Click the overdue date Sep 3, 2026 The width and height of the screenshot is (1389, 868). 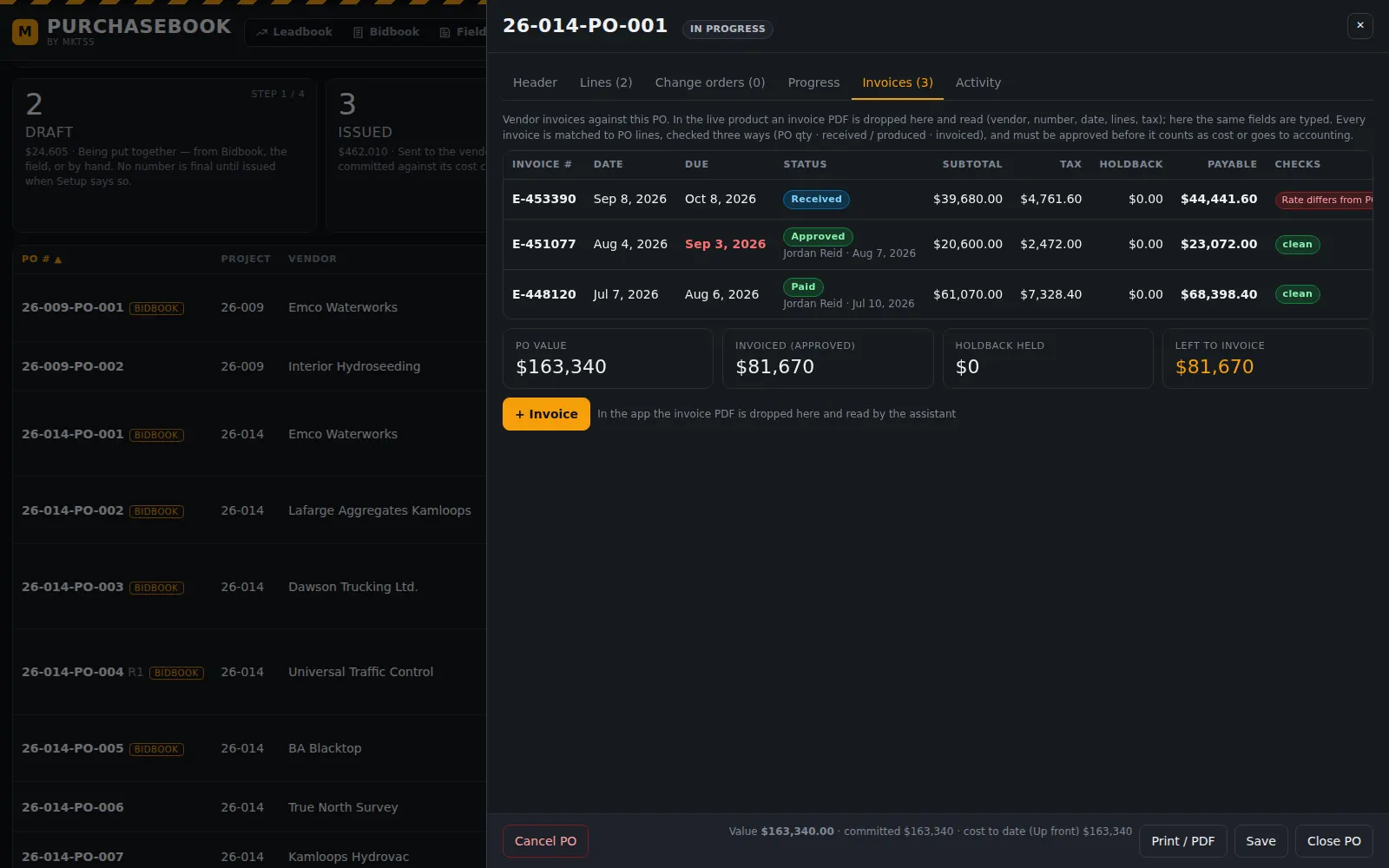click(725, 244)
